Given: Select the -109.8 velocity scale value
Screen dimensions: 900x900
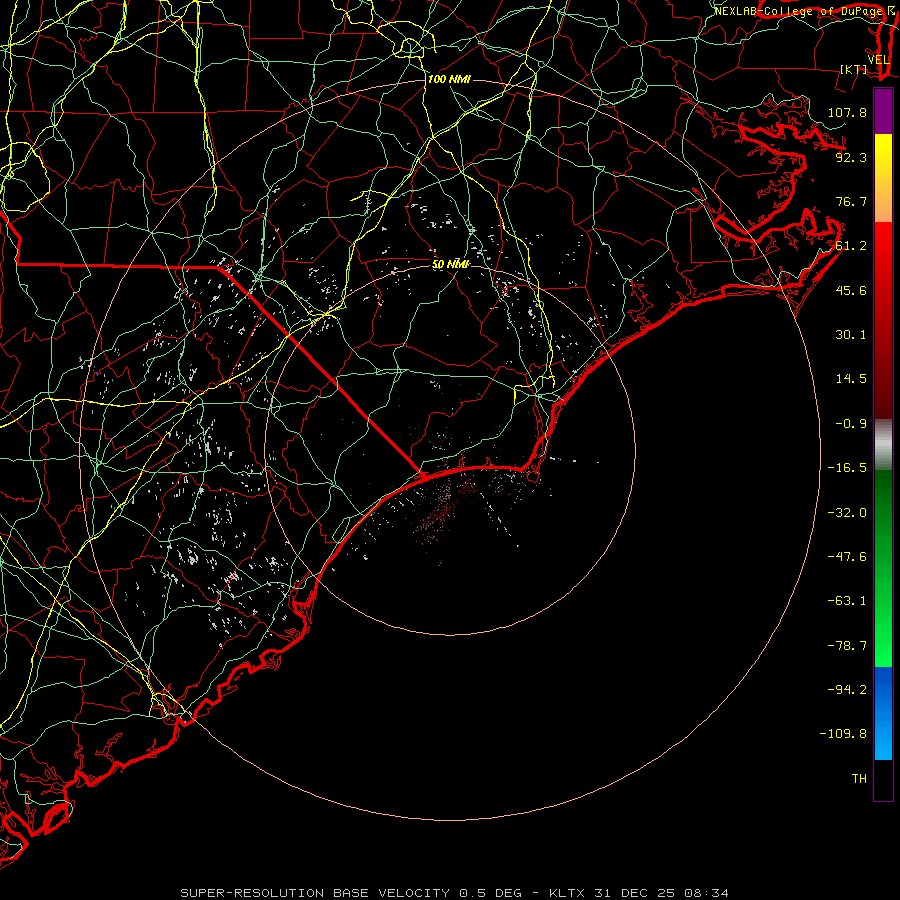Looking at the screenshot, I should click(x=843, y=734).
